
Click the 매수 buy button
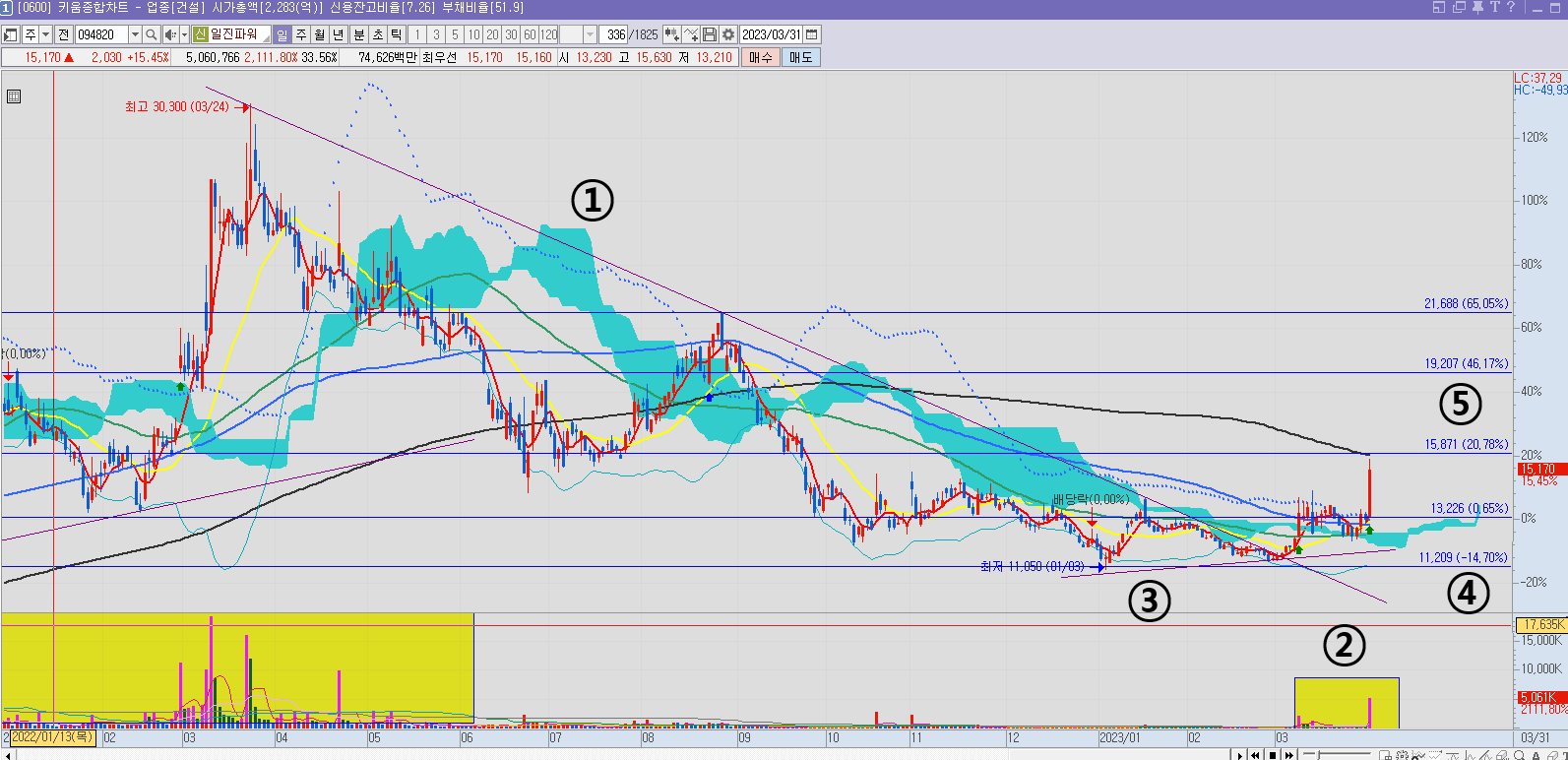[761, 57]
